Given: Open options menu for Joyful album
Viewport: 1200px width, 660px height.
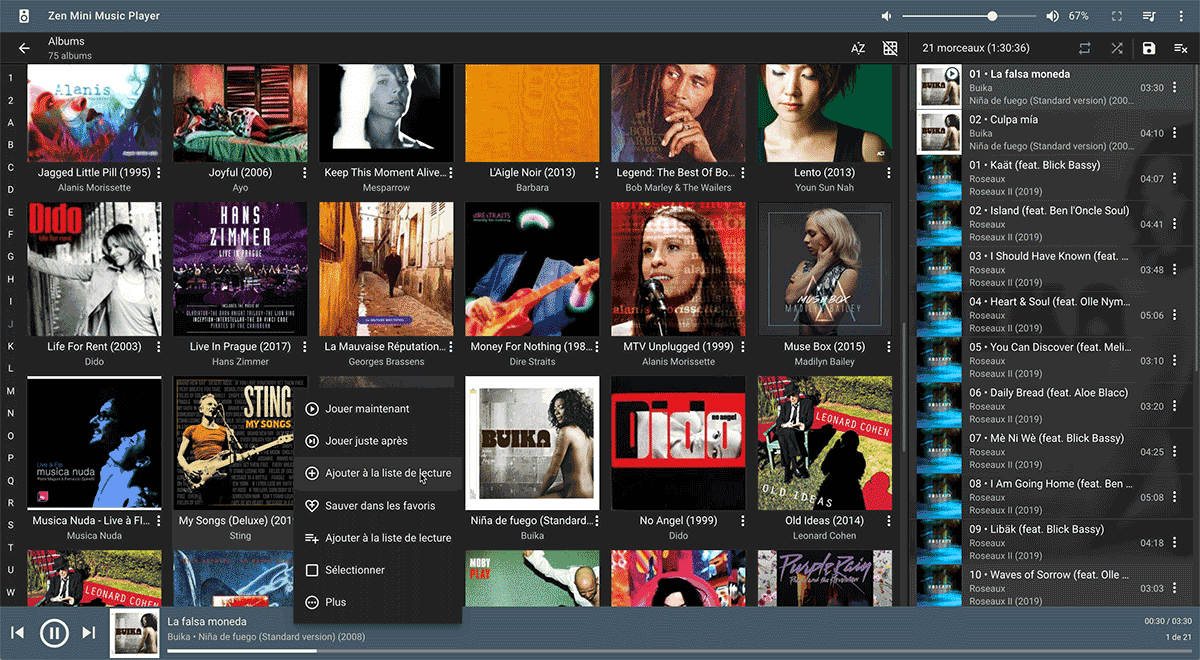Looking at the screenshot, I should coord(305,173).
